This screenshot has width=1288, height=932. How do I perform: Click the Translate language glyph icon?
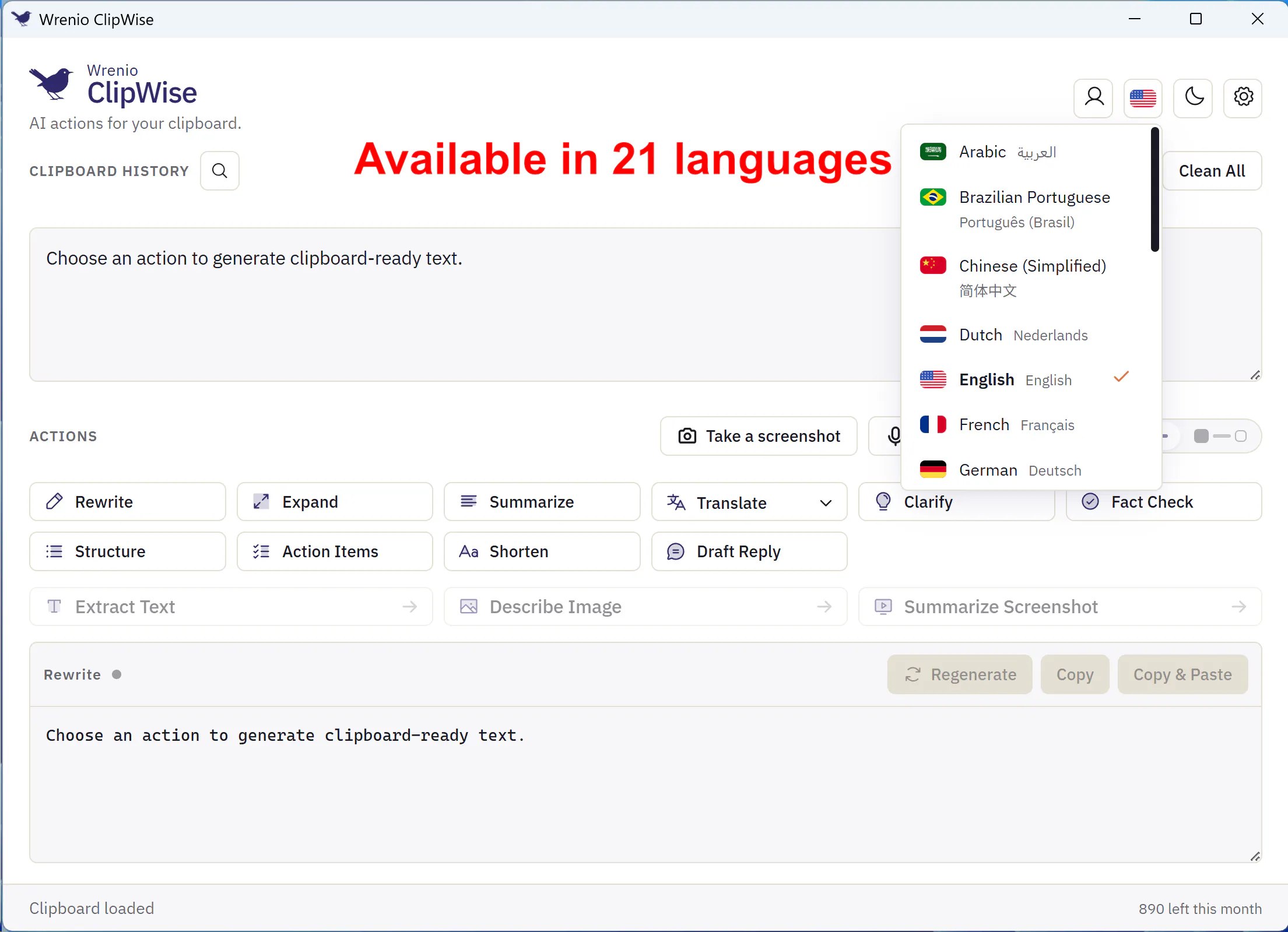pyautogui.click(x=676, y=502)
